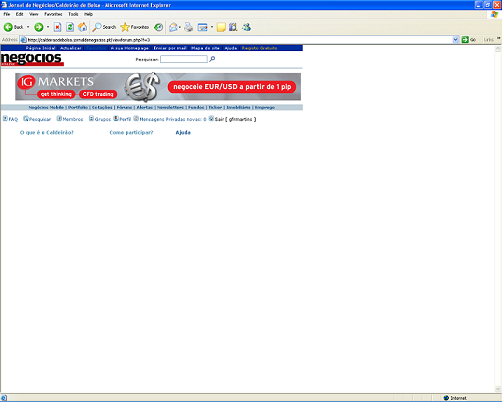The height and width of the screenshot is (402, 502).
Task: Open the Cotações navigation link
Action: pos(102,107)
